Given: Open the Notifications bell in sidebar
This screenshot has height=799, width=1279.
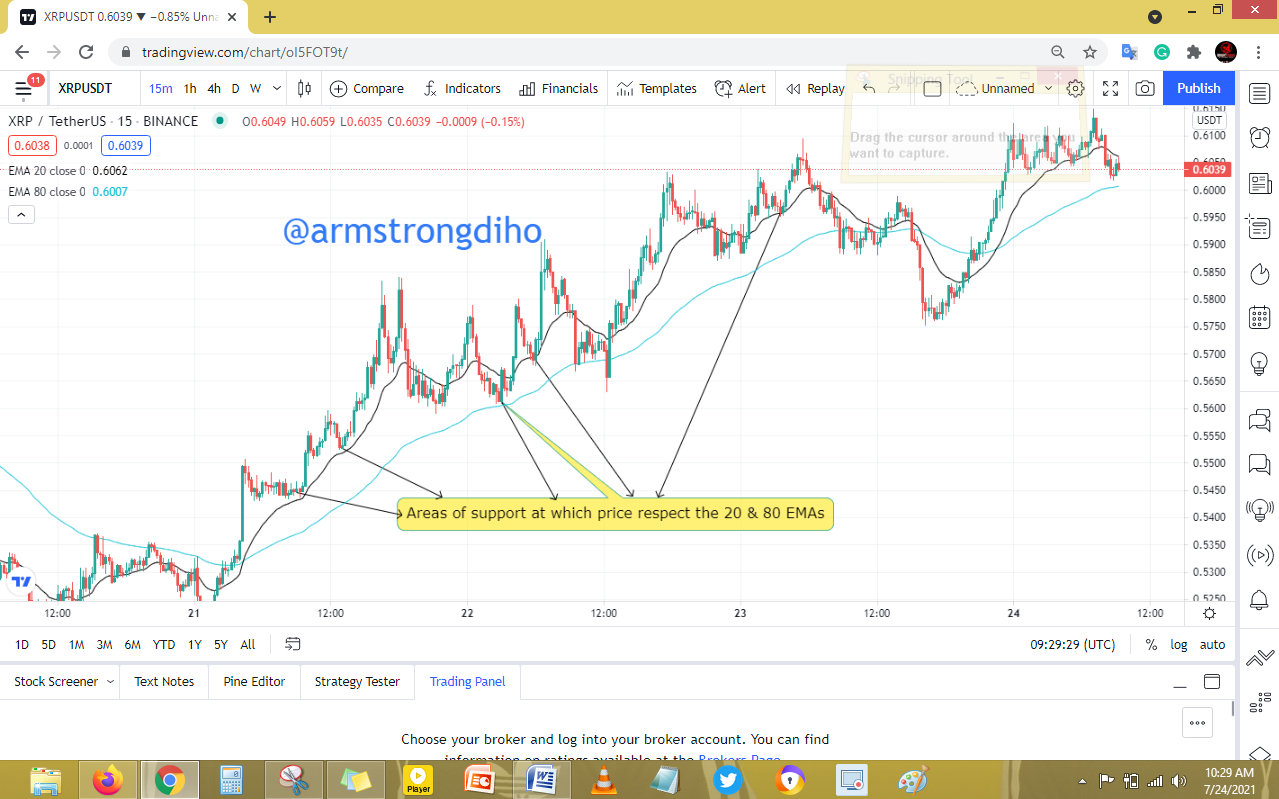Looking at the screenshot, I should [1260, 601].
